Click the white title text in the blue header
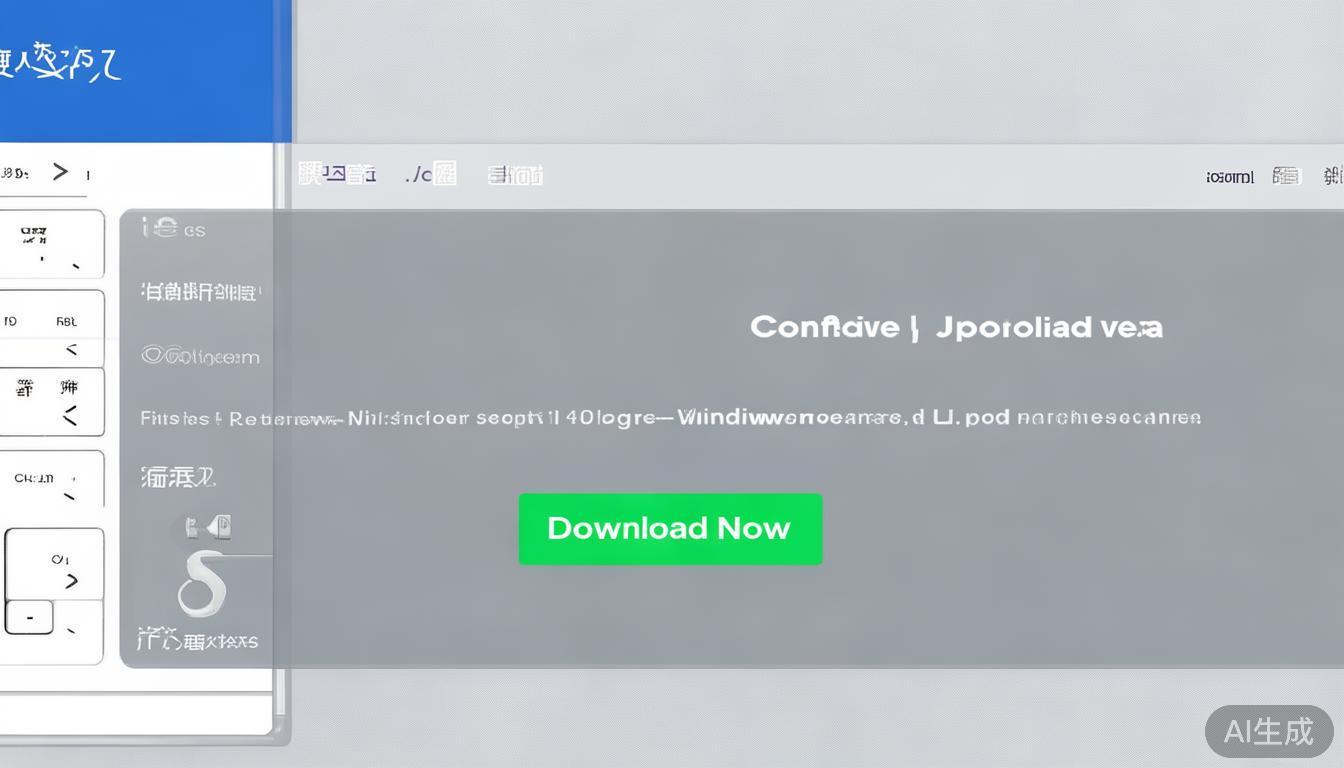 click(60, 62)
